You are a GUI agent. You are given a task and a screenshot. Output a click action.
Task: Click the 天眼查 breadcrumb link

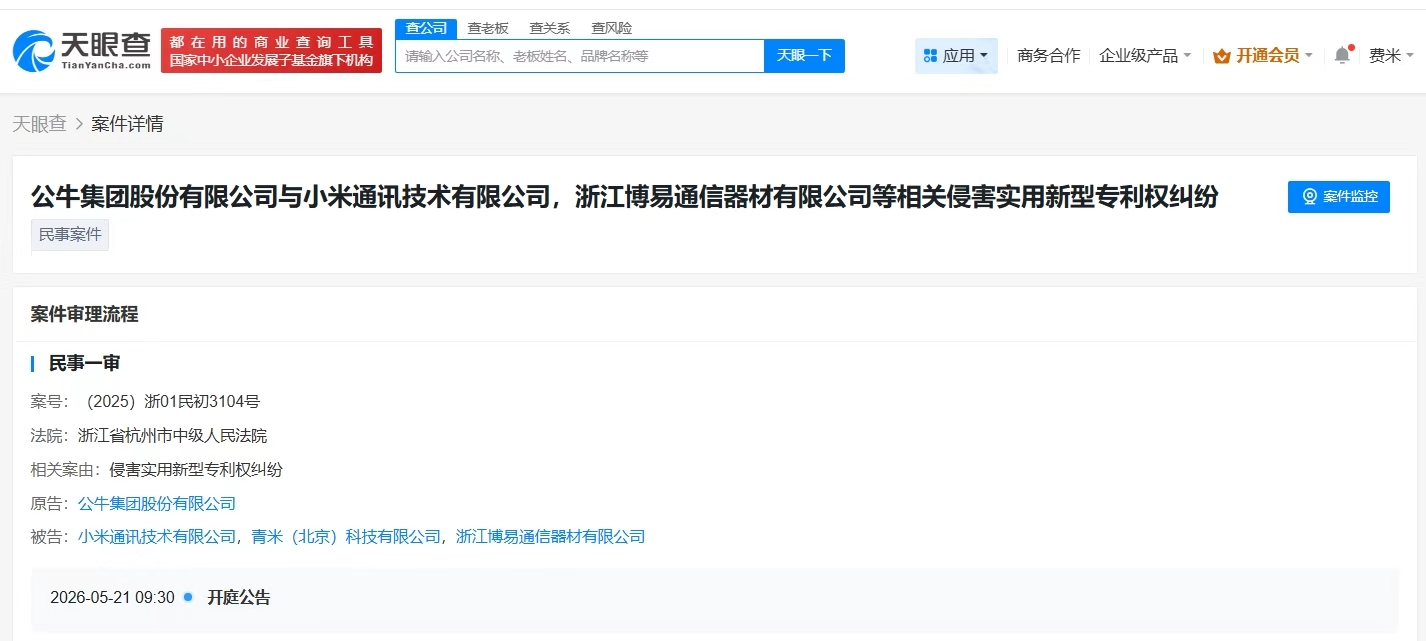(x=39, y=124)
